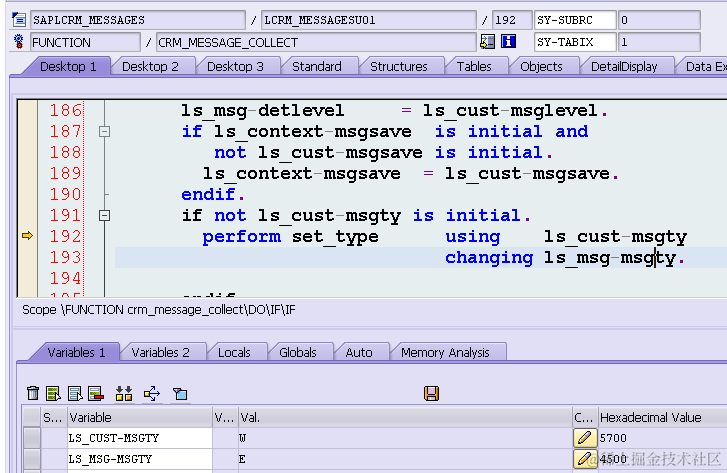Select the Variables 1 tab
This screenshot has height=473, width=727.
(x=77, y=352)
